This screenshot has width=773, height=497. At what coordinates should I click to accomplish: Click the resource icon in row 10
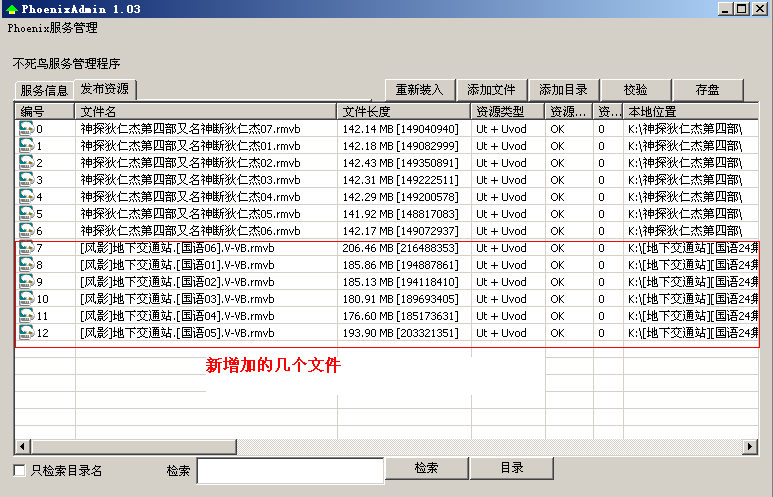coord(26,299)
